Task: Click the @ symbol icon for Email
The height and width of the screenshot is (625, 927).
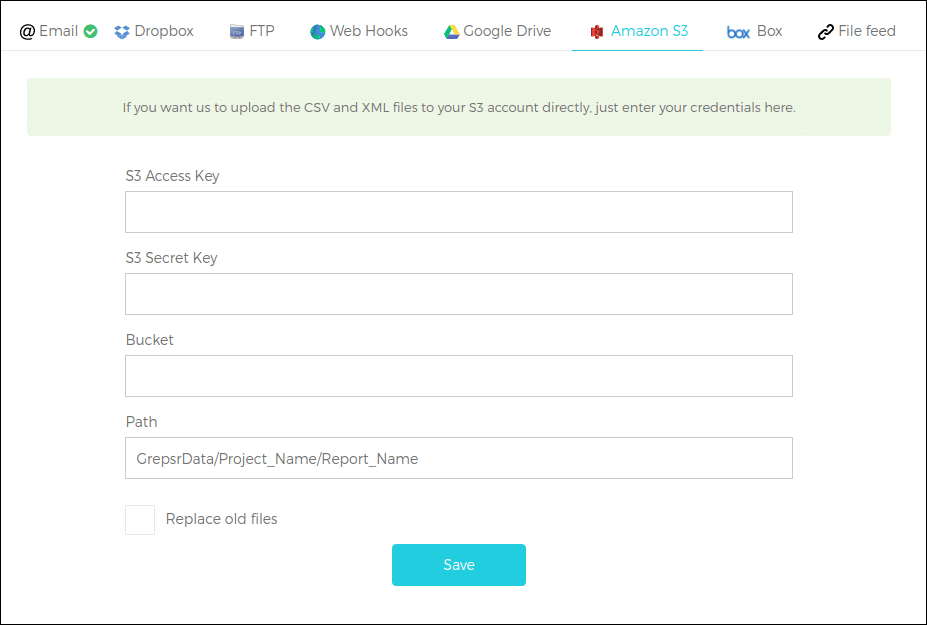Action: pyautogui.click(x=27, y=31)
